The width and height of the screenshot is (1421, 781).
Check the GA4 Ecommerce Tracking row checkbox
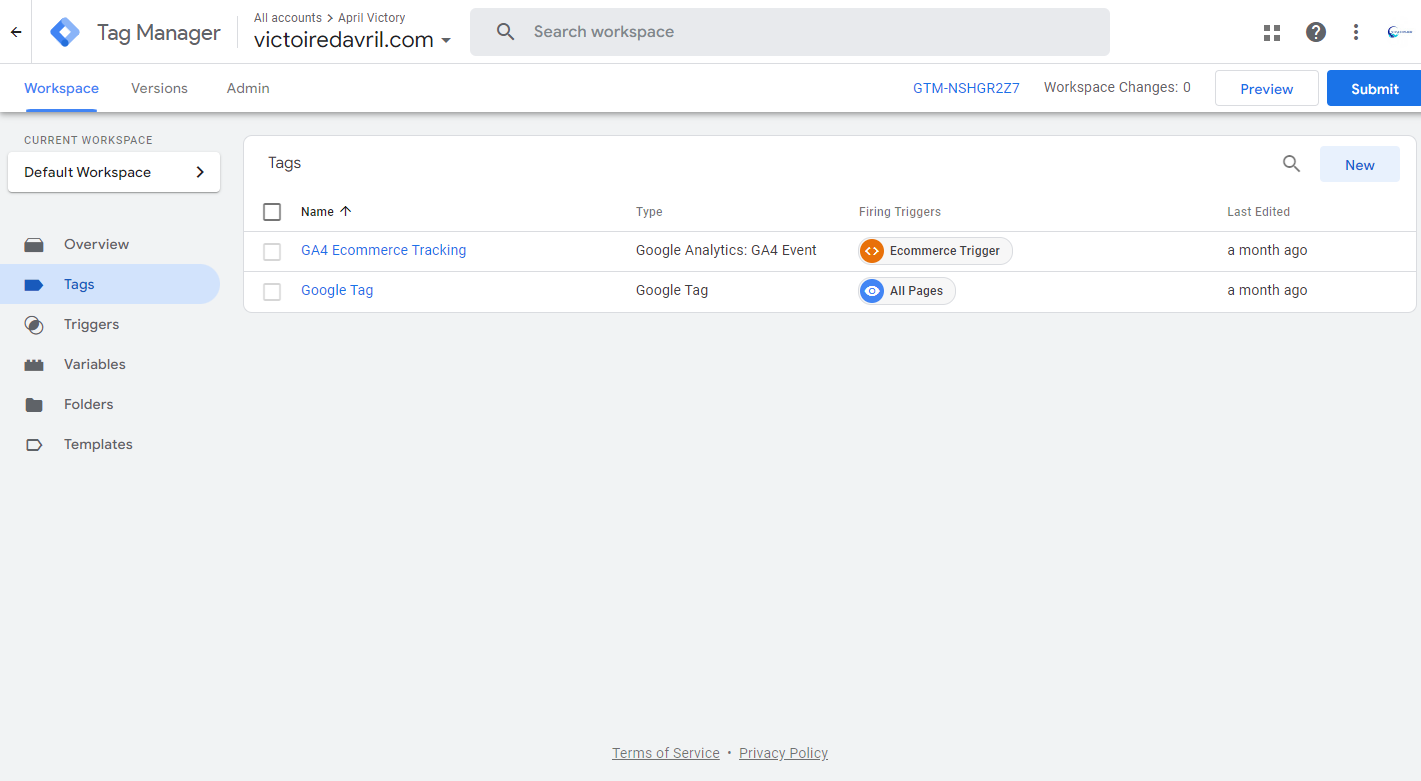point(272,252)
